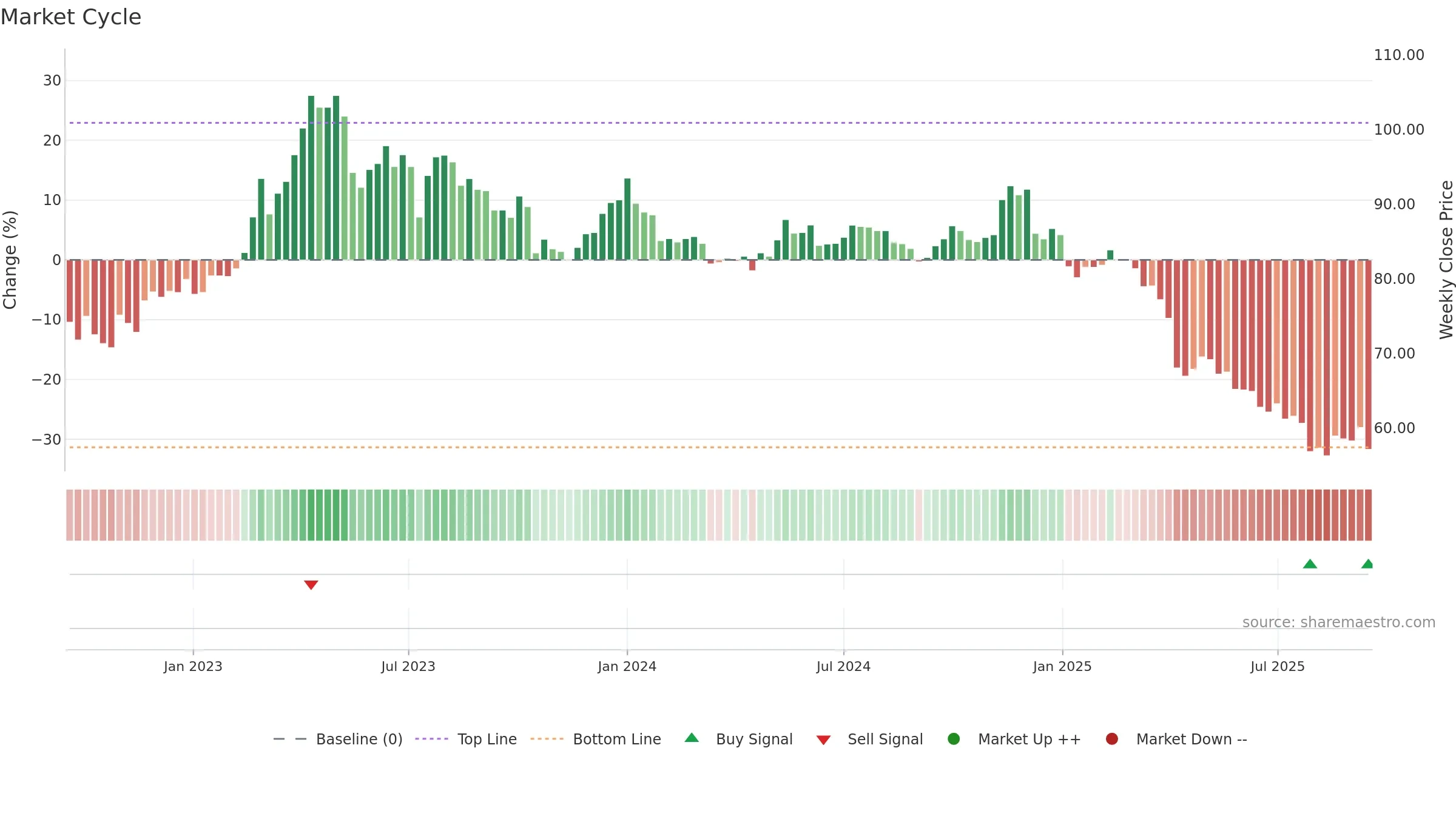Click the 60.00 price axis value
The image size is (1456, 819).
[x=1394, y=428]
